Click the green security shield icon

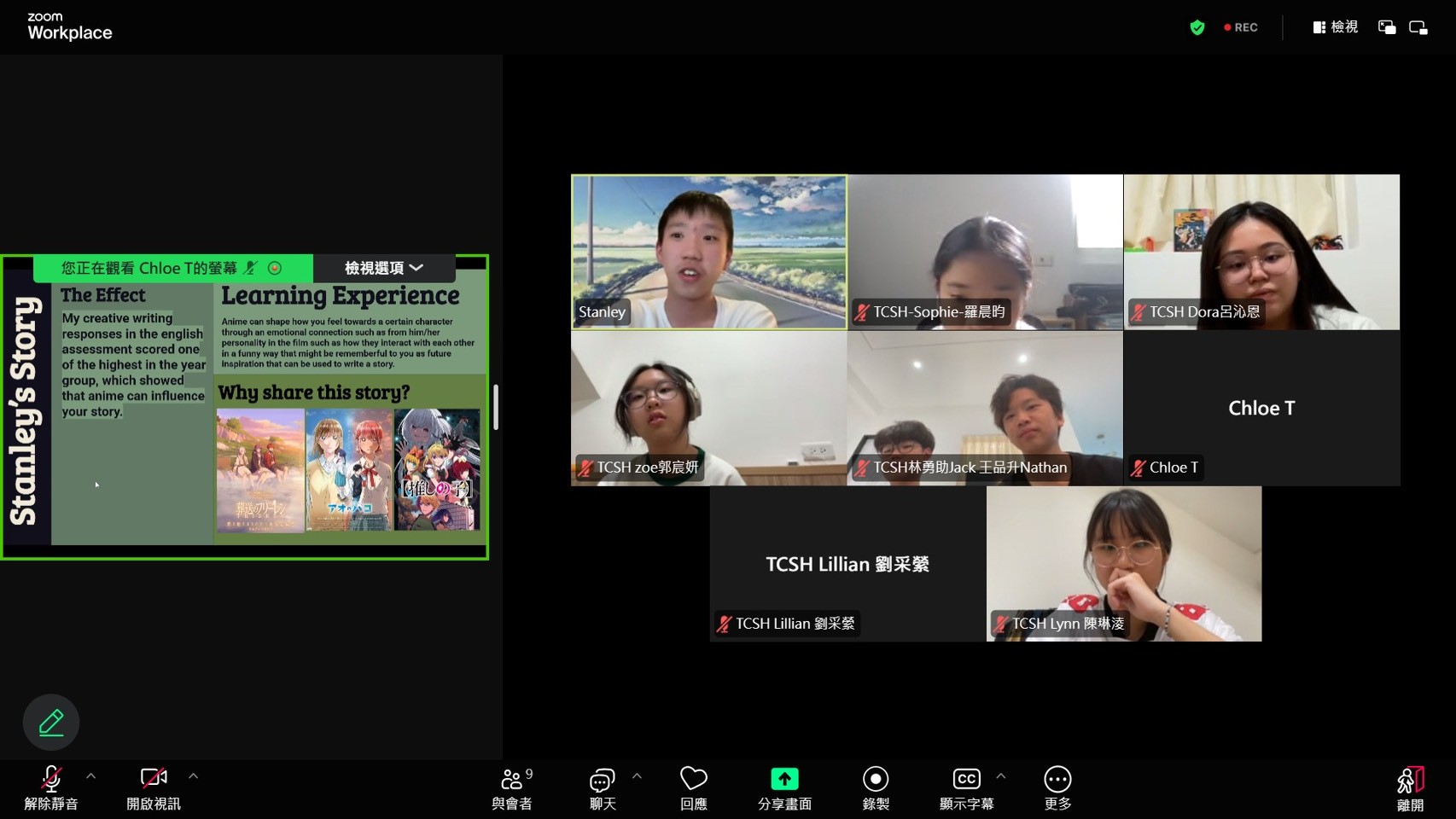click(x=1197, y=27)
